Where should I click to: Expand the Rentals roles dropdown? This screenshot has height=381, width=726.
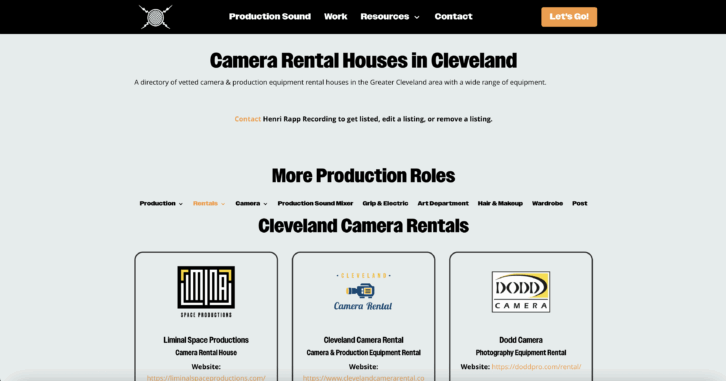[x=209, y=203]
